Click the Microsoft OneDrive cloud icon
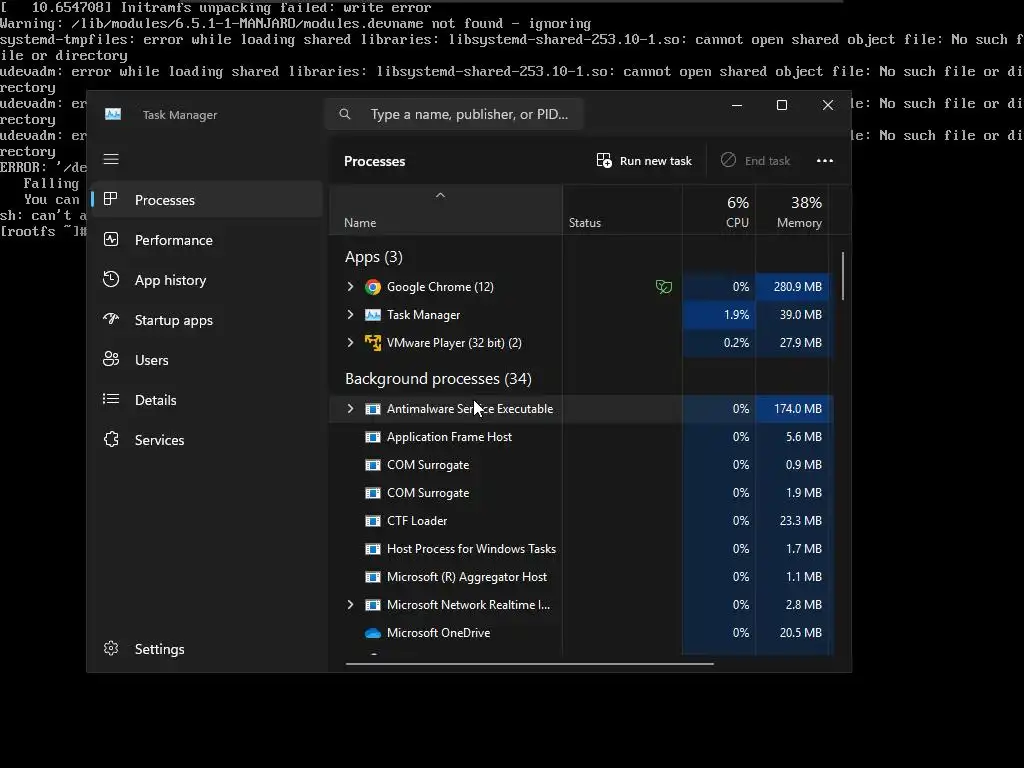Image resolution: width=1024 pixels, height=768 pixels. point(373,633)
